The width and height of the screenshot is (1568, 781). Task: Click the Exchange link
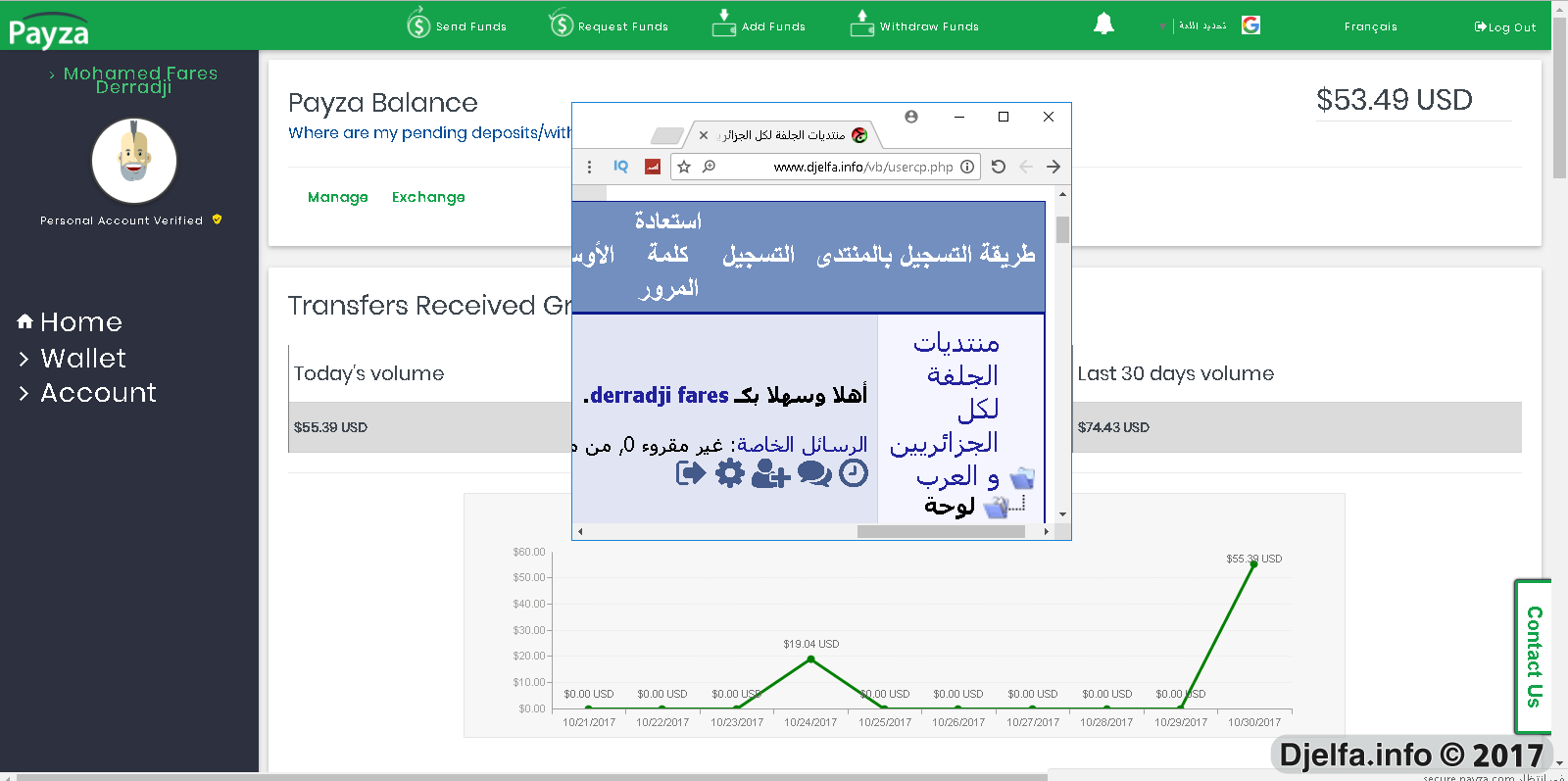[x=428, y=197]
